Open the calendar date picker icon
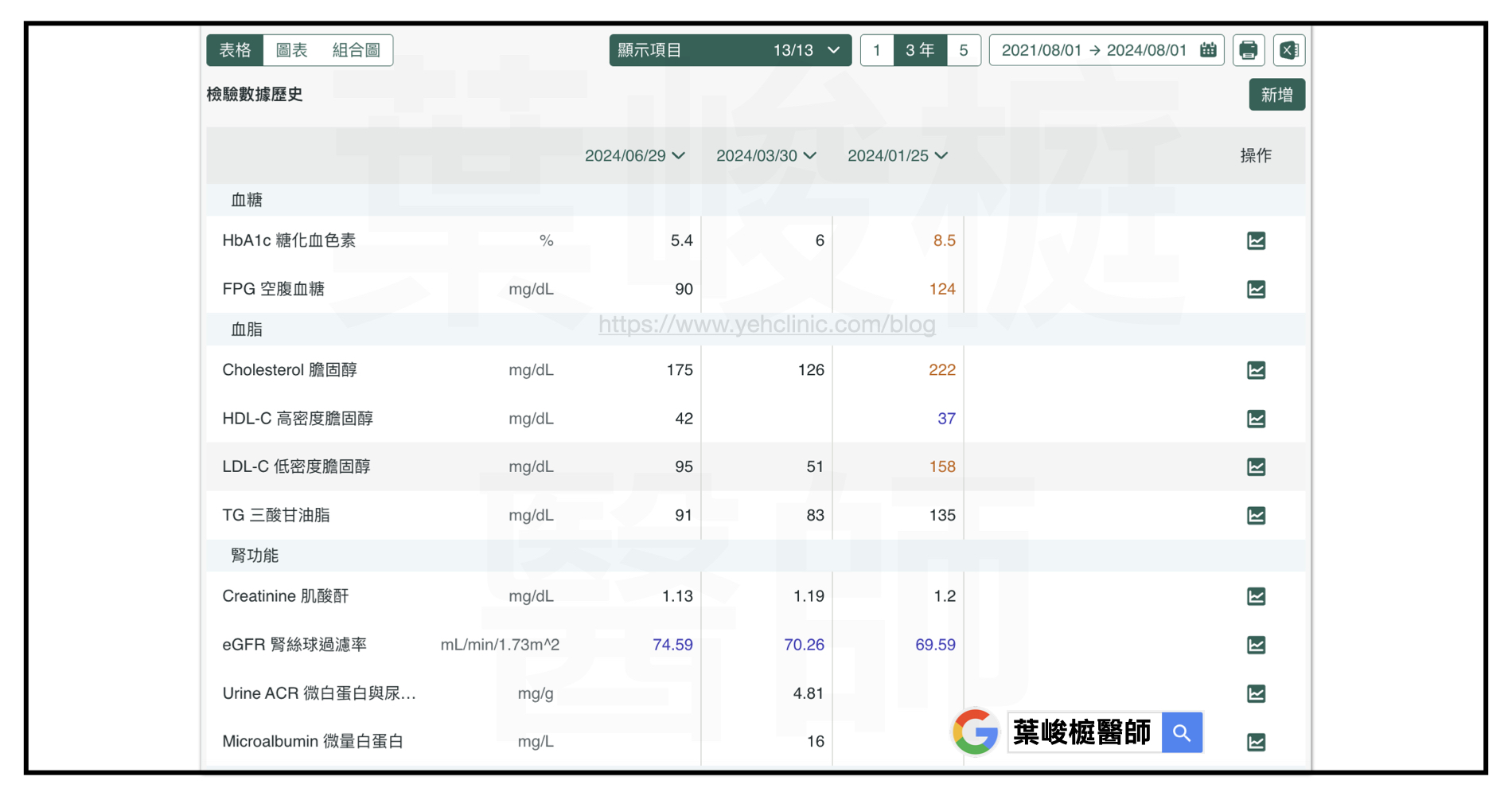 [x=1208, y=50]
